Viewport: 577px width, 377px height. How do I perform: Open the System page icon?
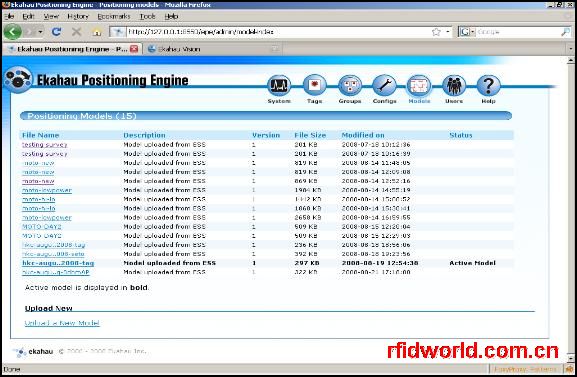click(x=279, y=85)
